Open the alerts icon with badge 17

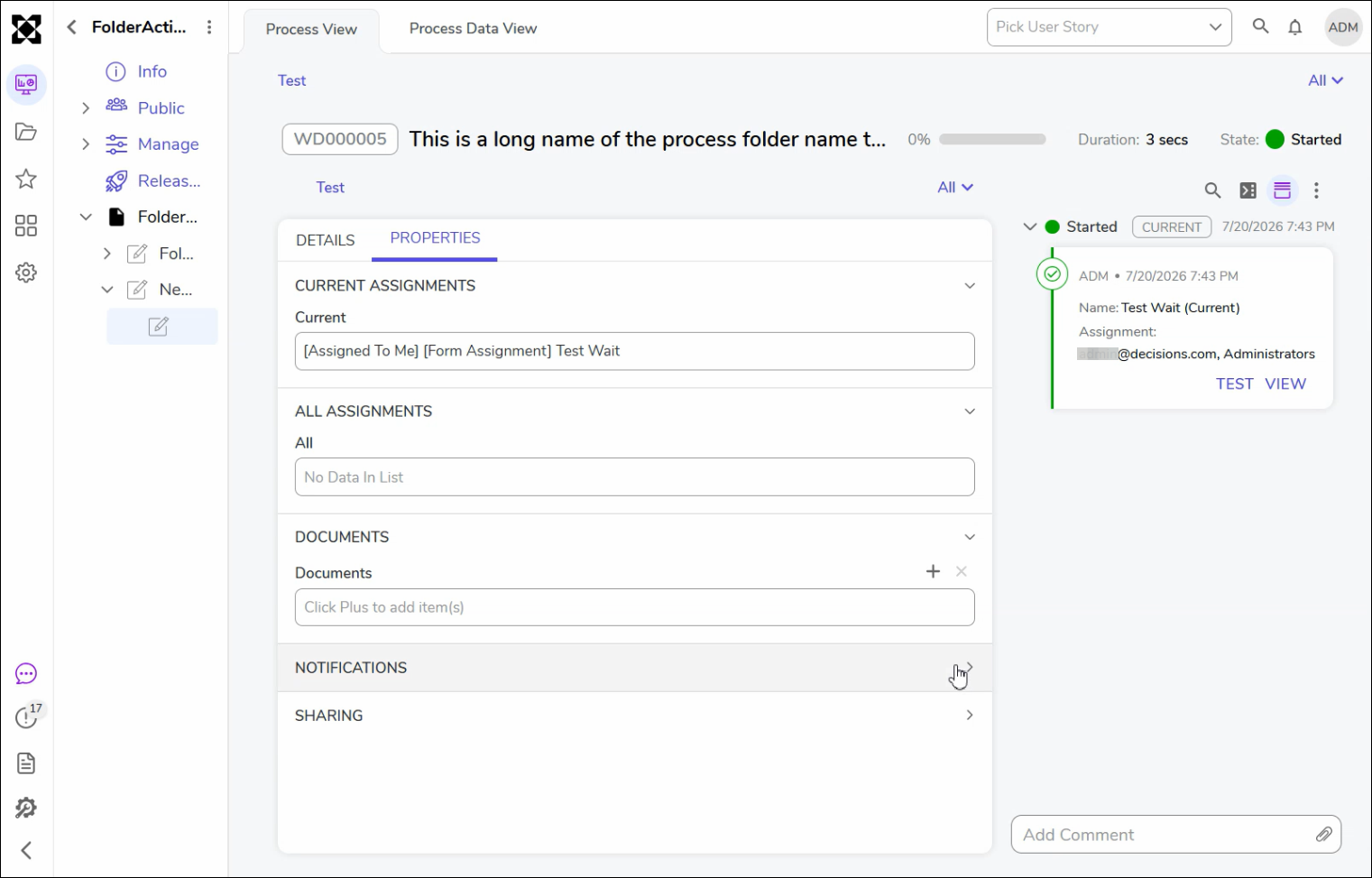click(x=28, y=716)
